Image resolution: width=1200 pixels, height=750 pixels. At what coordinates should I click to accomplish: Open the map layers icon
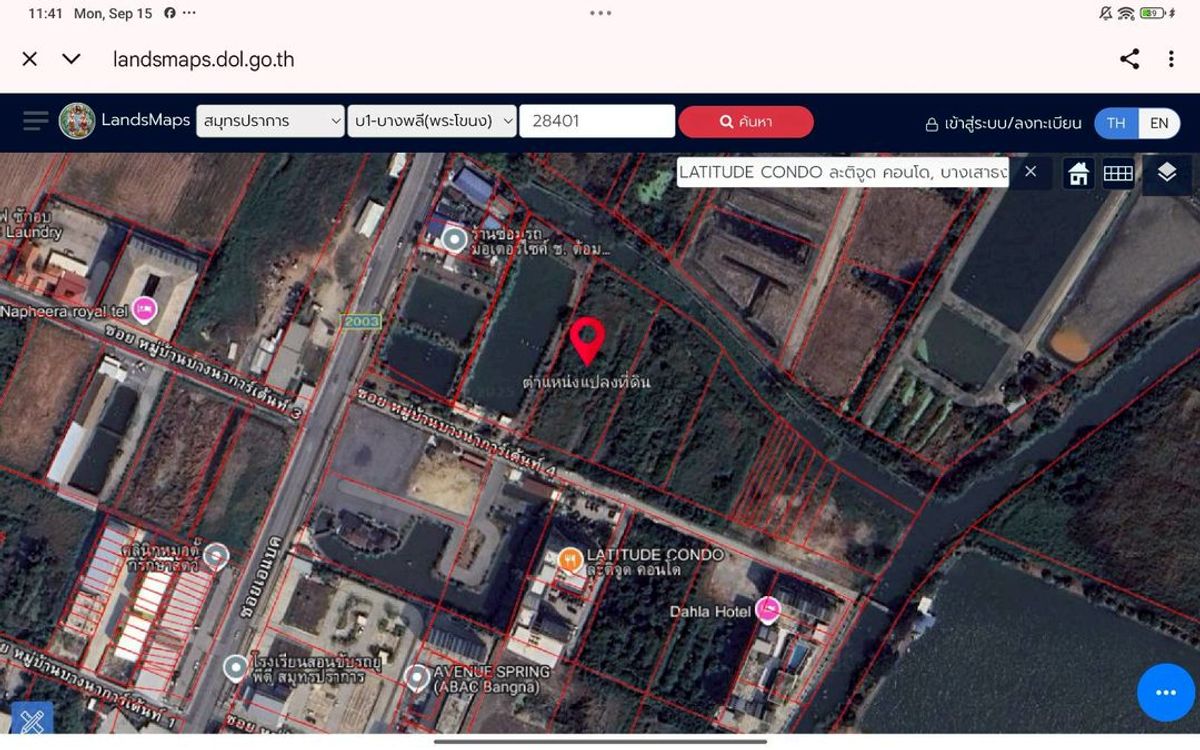coord(1166,173)
